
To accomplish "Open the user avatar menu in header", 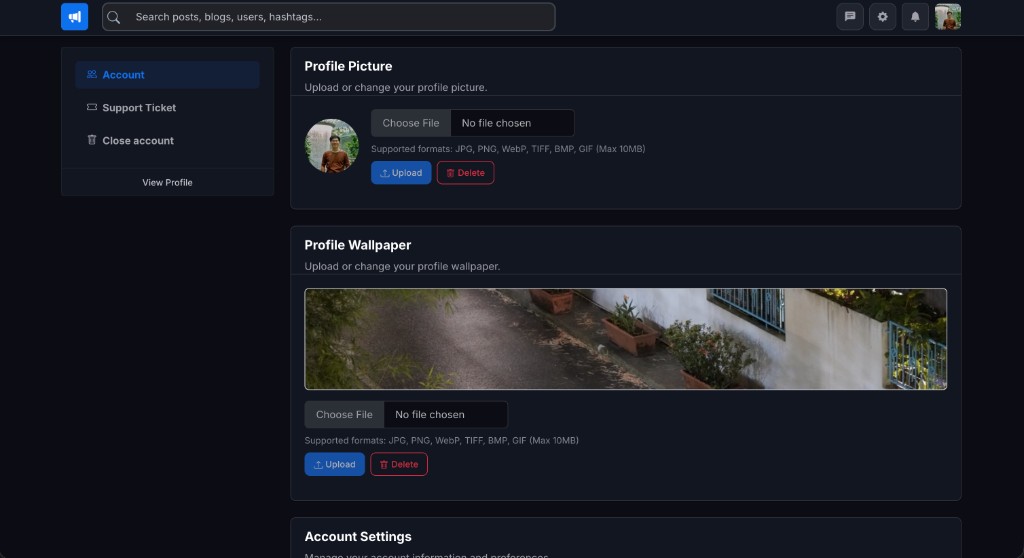I will 948,17.
